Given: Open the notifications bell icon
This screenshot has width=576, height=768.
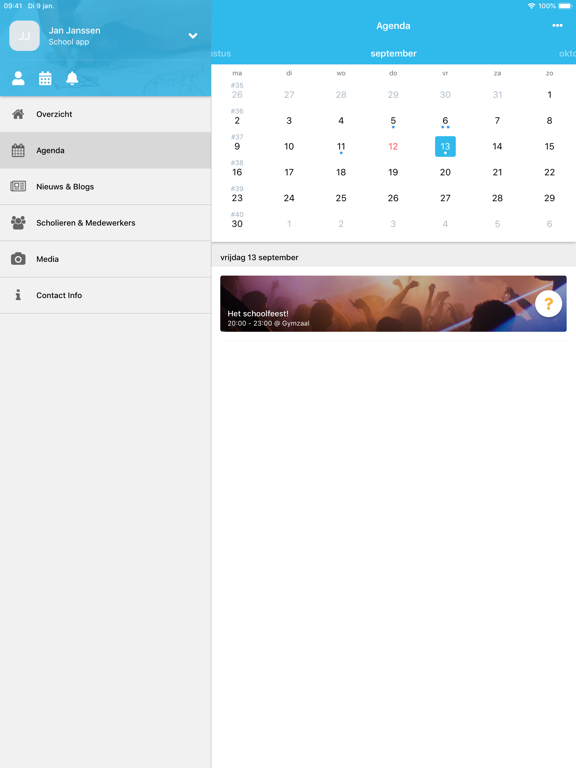Looking at the screenshot, I should pos(72,78).
